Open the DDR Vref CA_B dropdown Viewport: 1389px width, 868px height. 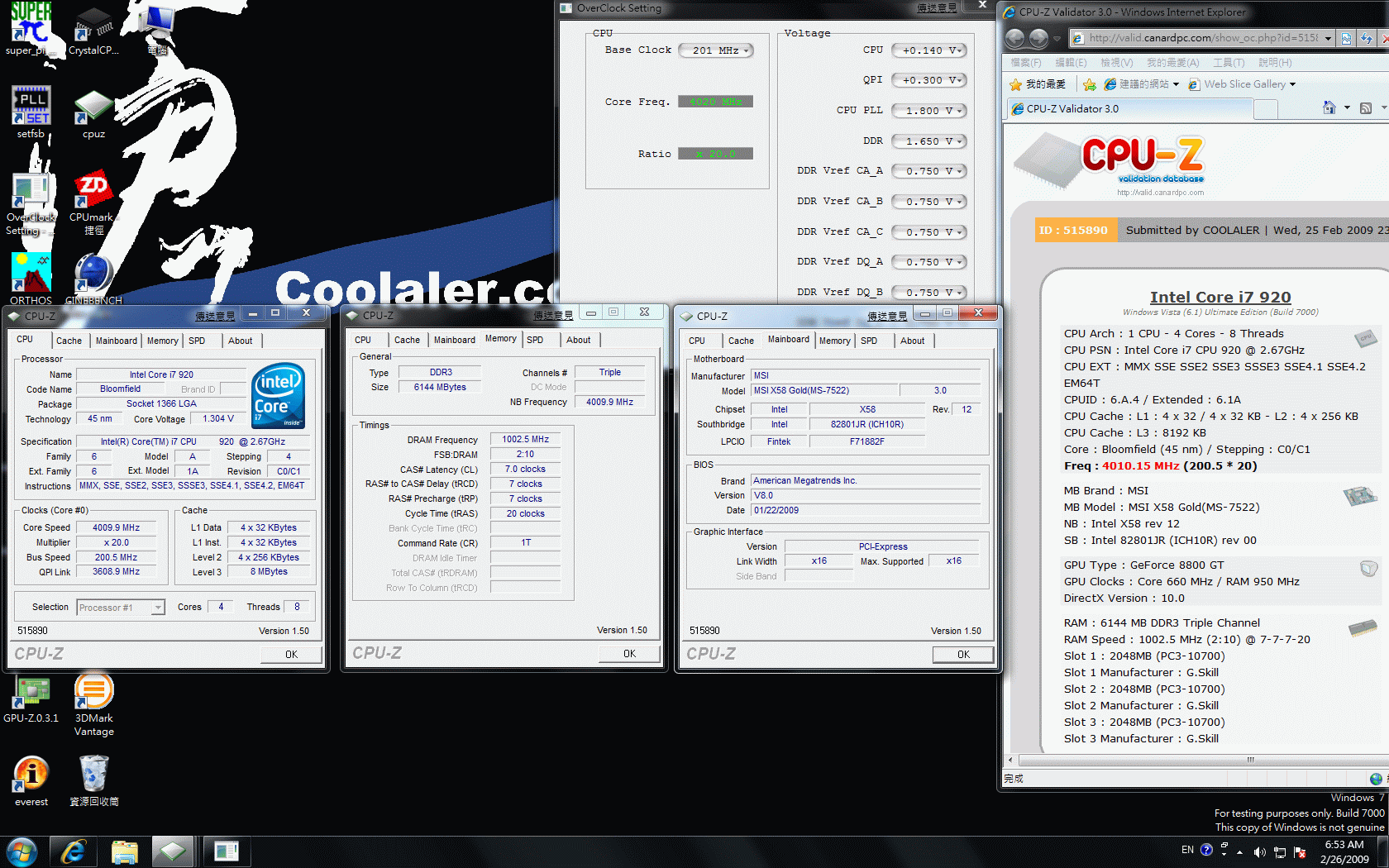click(929, 202)
